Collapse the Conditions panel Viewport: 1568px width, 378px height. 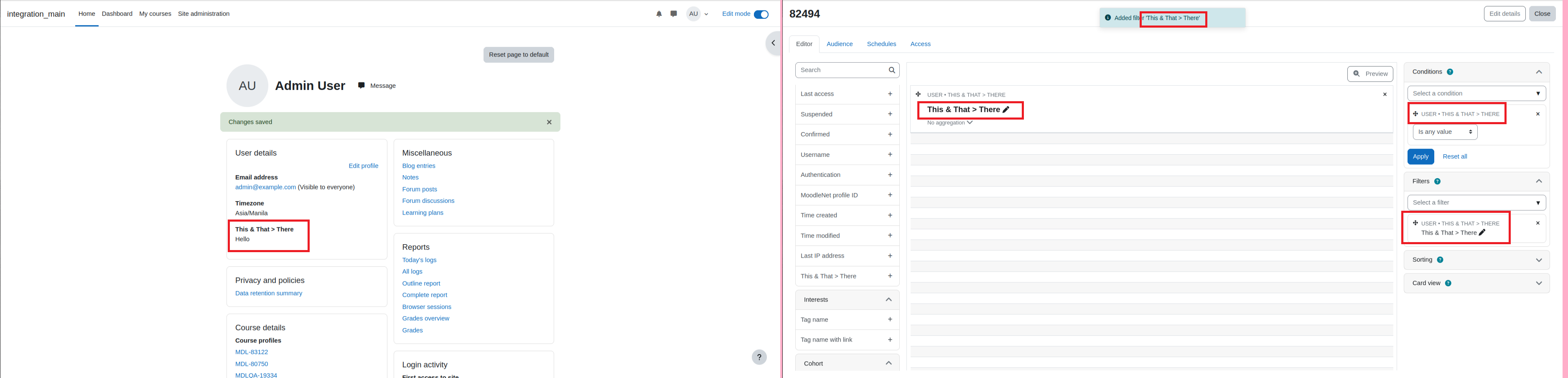coord(1539,72)
